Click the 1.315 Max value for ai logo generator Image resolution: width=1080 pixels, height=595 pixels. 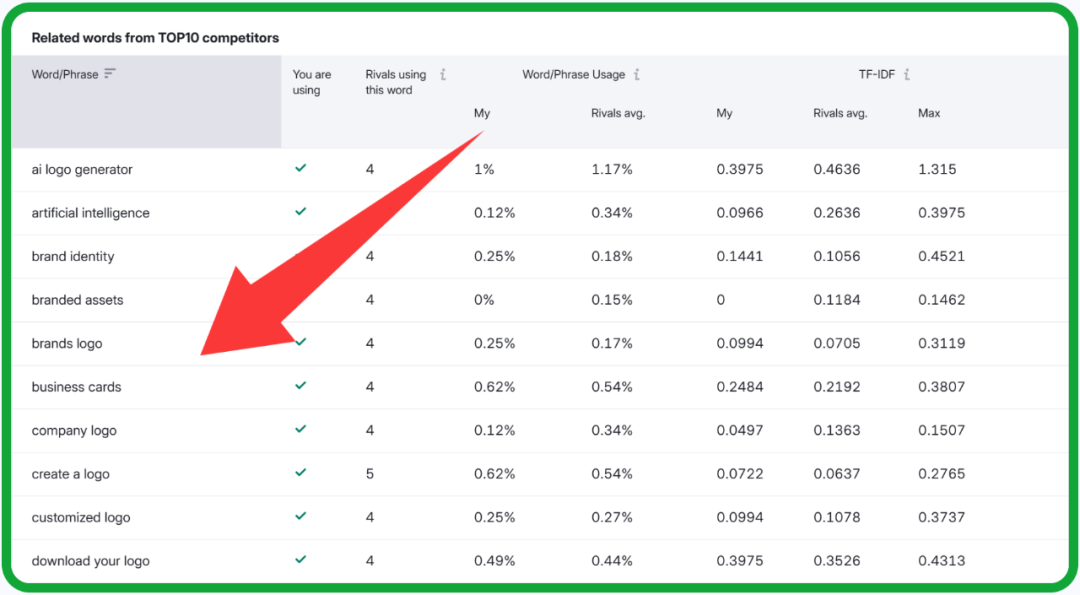click(x=937, y=170)
